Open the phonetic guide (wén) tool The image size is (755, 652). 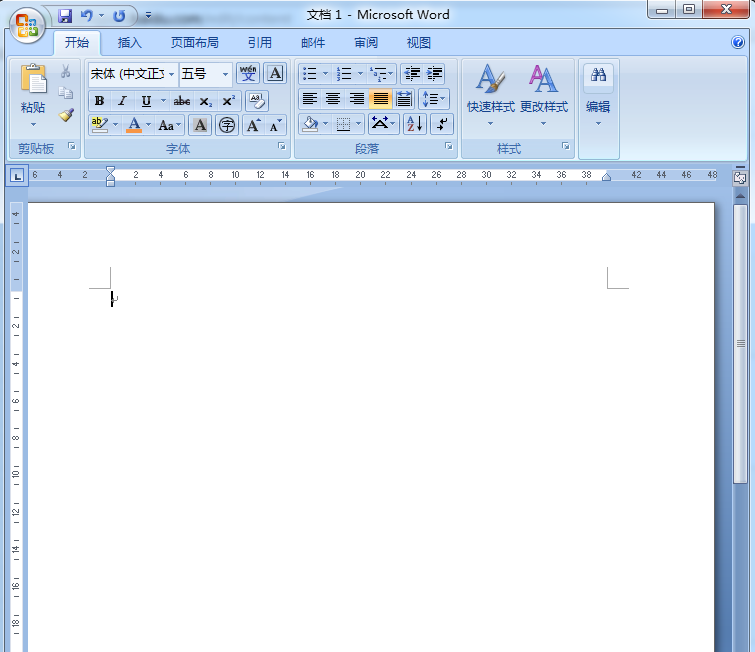tap(248, 73)
